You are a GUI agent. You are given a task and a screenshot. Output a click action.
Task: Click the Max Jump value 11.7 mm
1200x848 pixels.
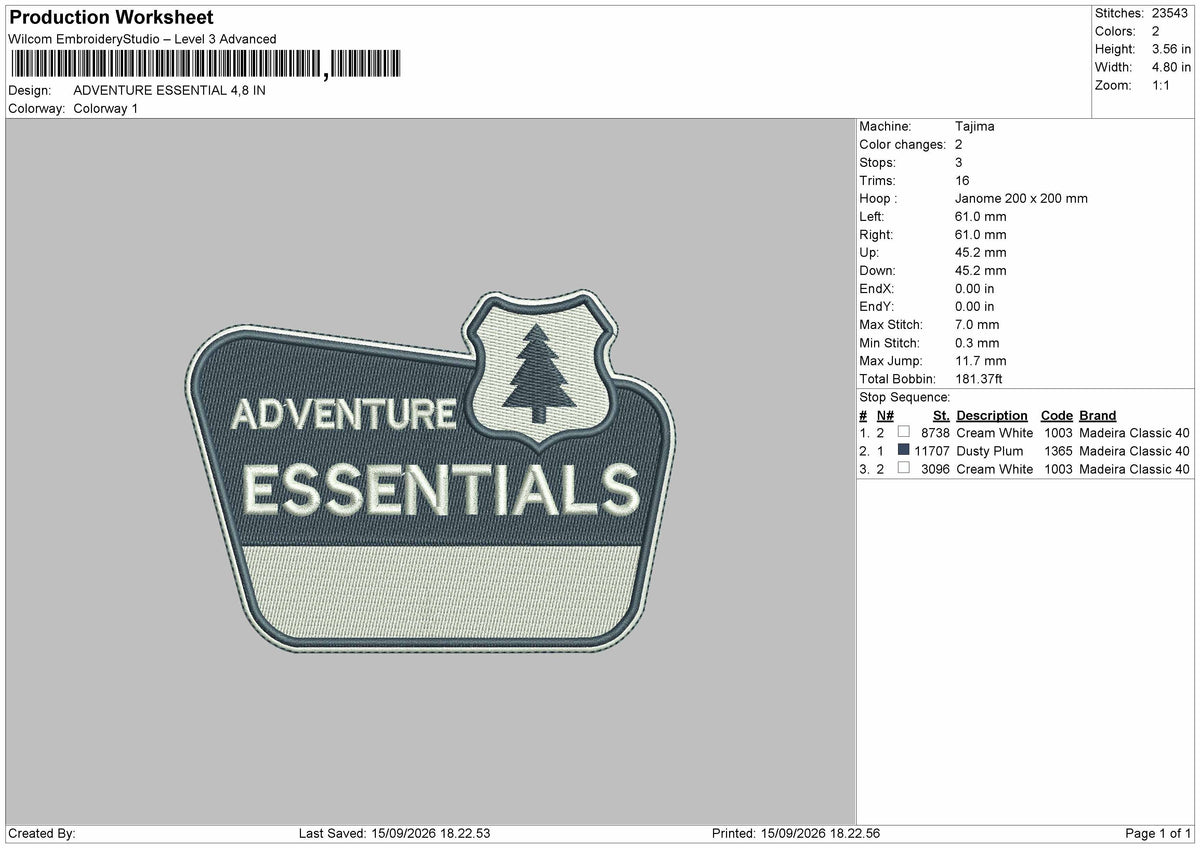[x=981, y=360]
